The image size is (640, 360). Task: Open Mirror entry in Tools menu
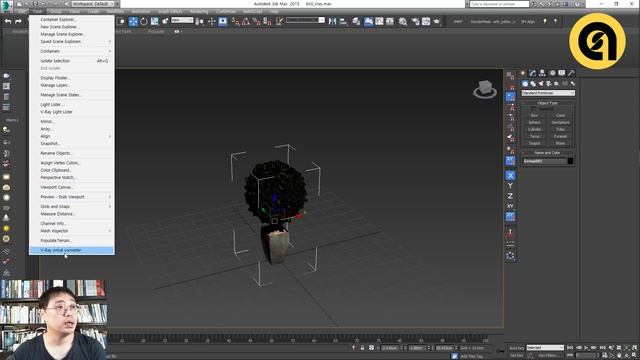[71, 122]
